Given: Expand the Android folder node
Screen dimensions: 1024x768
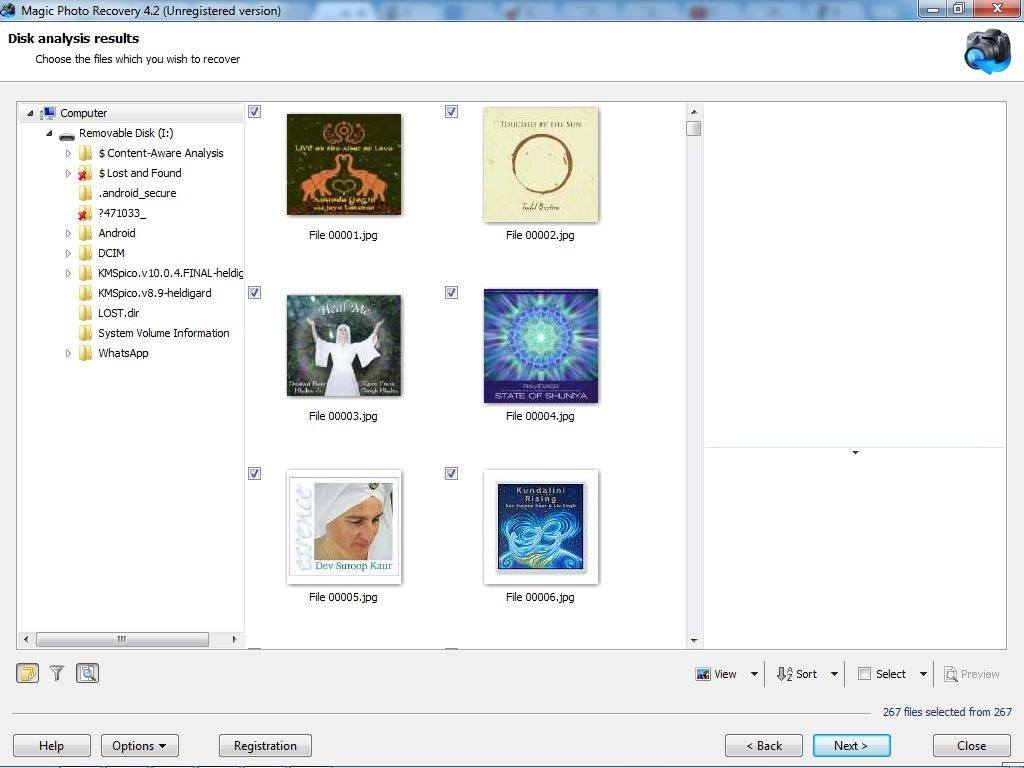Looking at the screenshot, I should pos(68,233).
